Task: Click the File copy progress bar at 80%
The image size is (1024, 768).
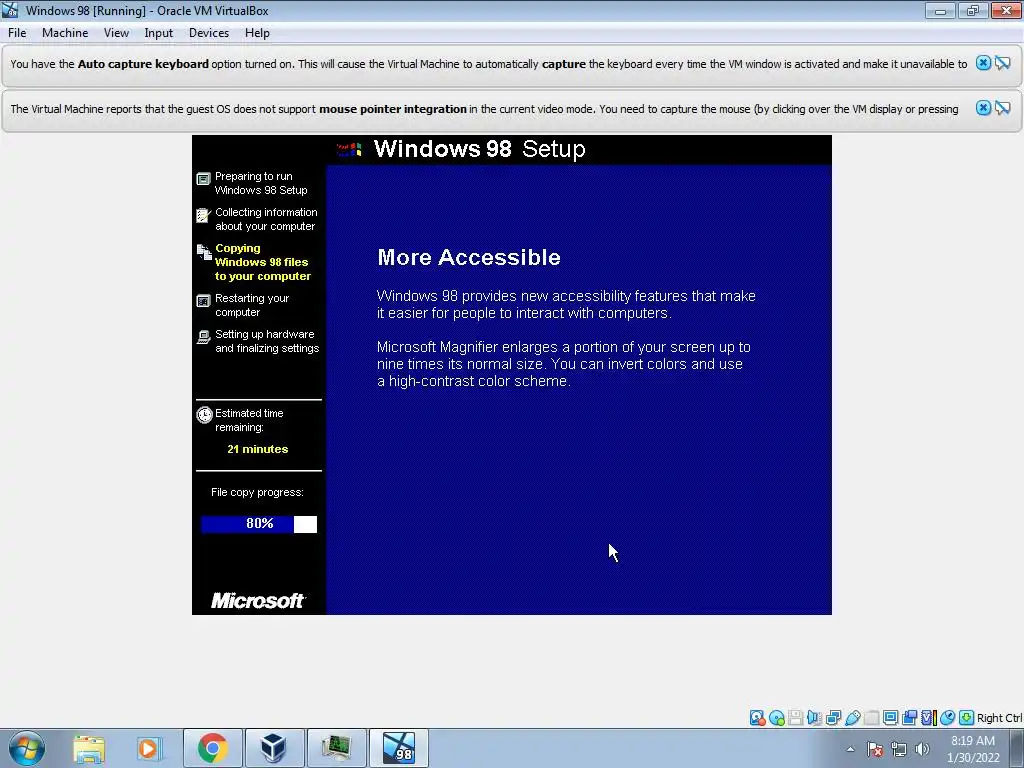Action: pyautogui.click(x=259, y=524)
